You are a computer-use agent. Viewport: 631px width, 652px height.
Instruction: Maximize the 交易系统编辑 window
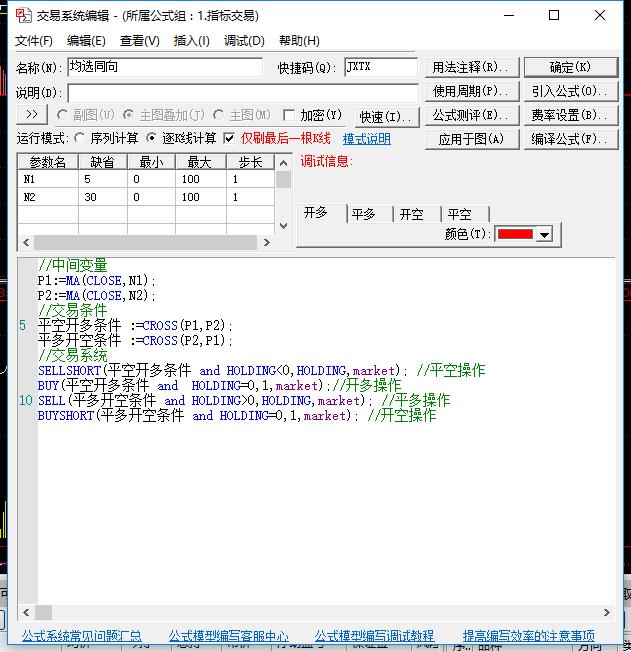click(x=554, y=15)
